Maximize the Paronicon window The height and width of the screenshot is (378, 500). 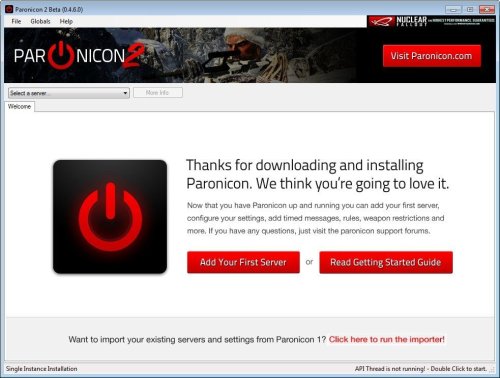[470, 9]
